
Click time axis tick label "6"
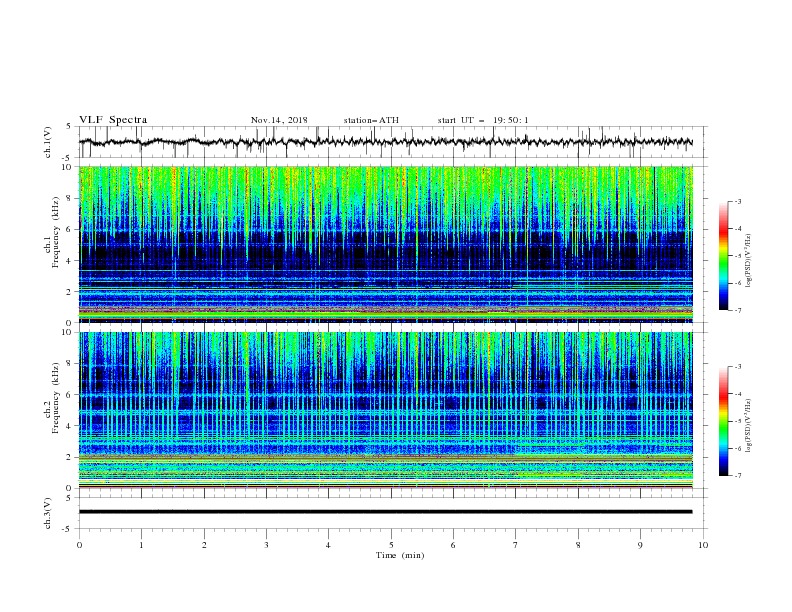tap(453, 545)
